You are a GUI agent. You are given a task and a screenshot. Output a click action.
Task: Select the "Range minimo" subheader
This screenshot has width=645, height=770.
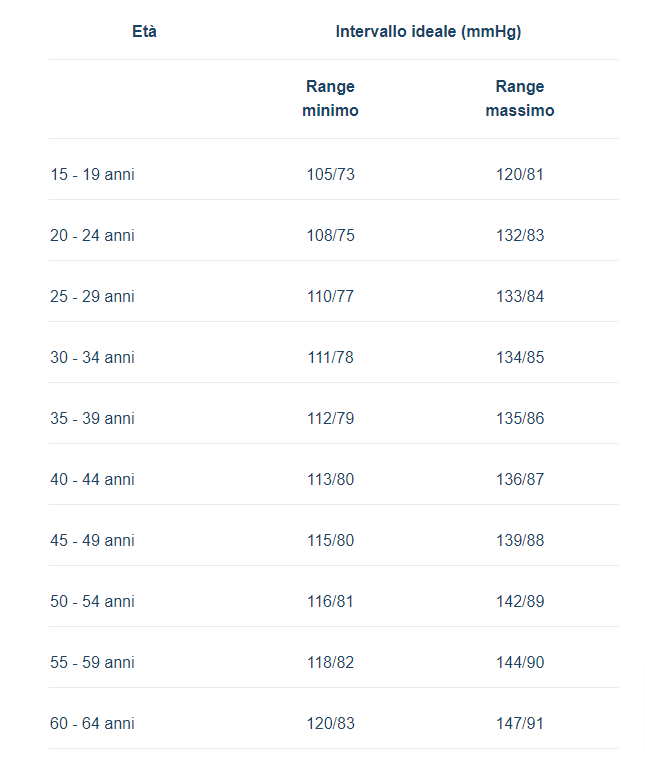(x=330, y=98)
